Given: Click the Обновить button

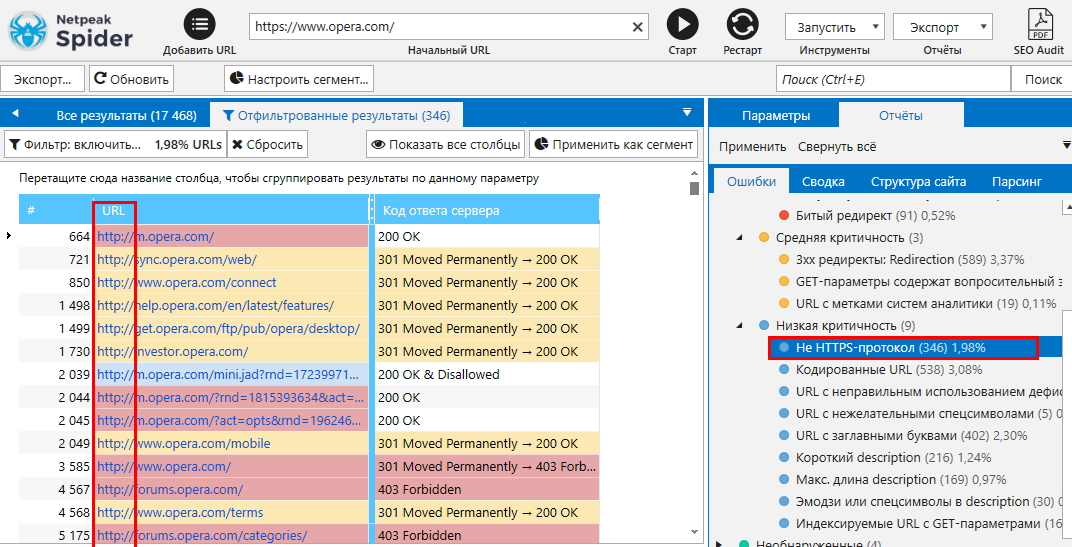Looking at the screenshot, I should click(x=131, y=79).
